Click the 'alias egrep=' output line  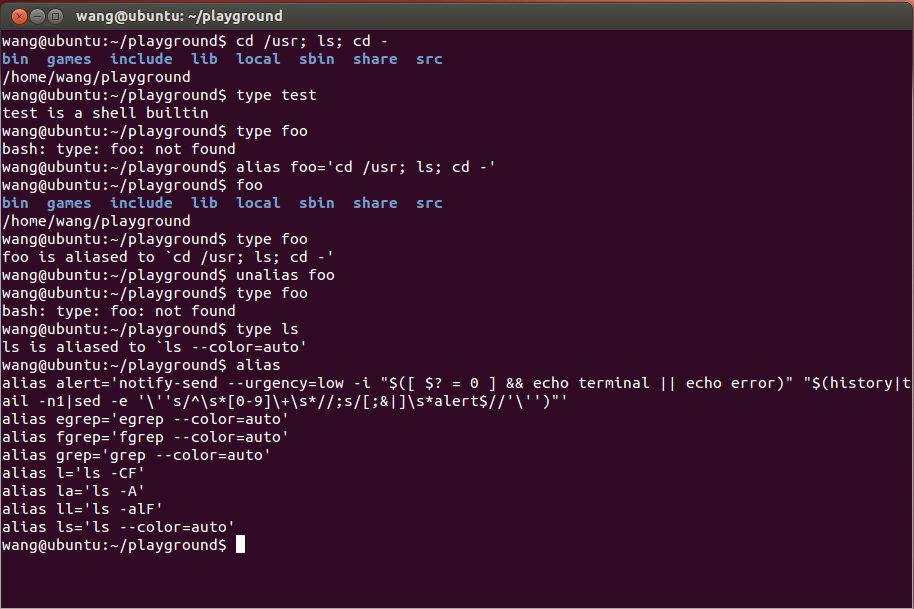click(x=145, y=418)
